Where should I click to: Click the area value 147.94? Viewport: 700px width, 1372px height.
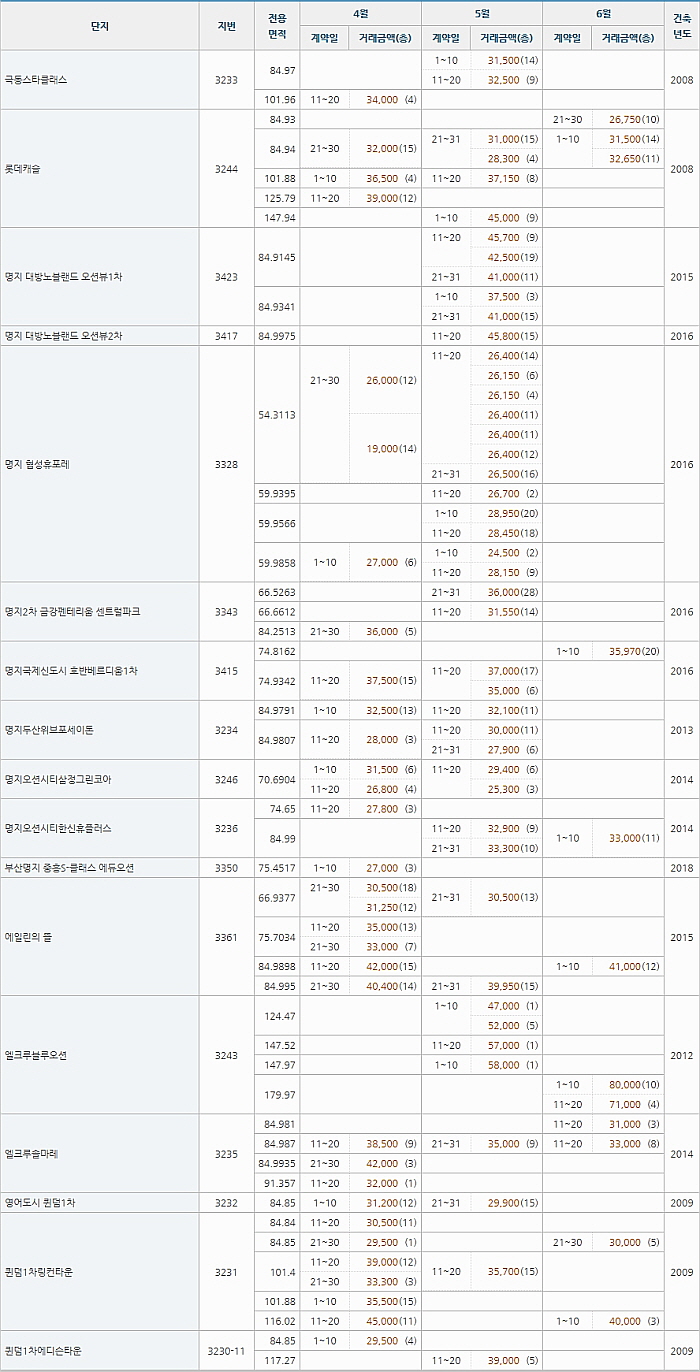280,218
